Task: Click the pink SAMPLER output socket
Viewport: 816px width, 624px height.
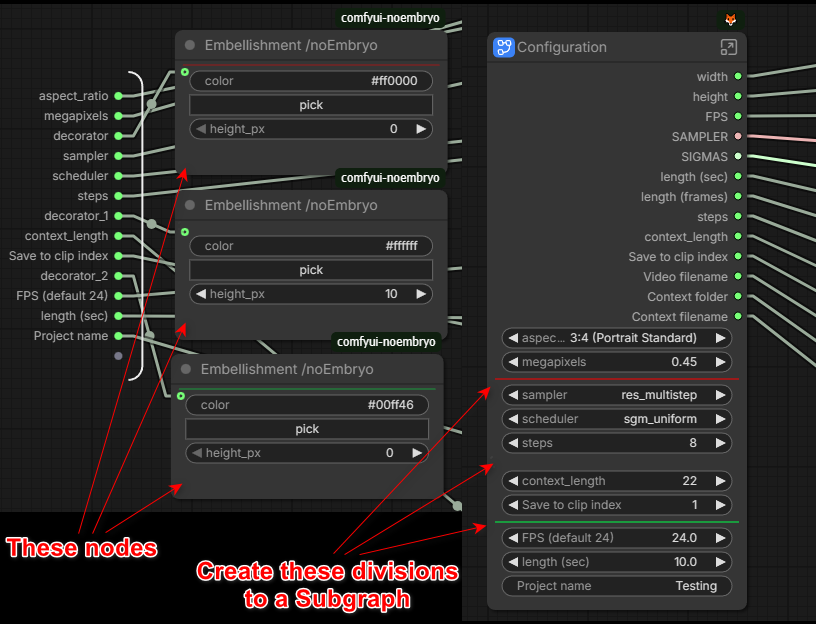Action: click(x=738, y=136)
